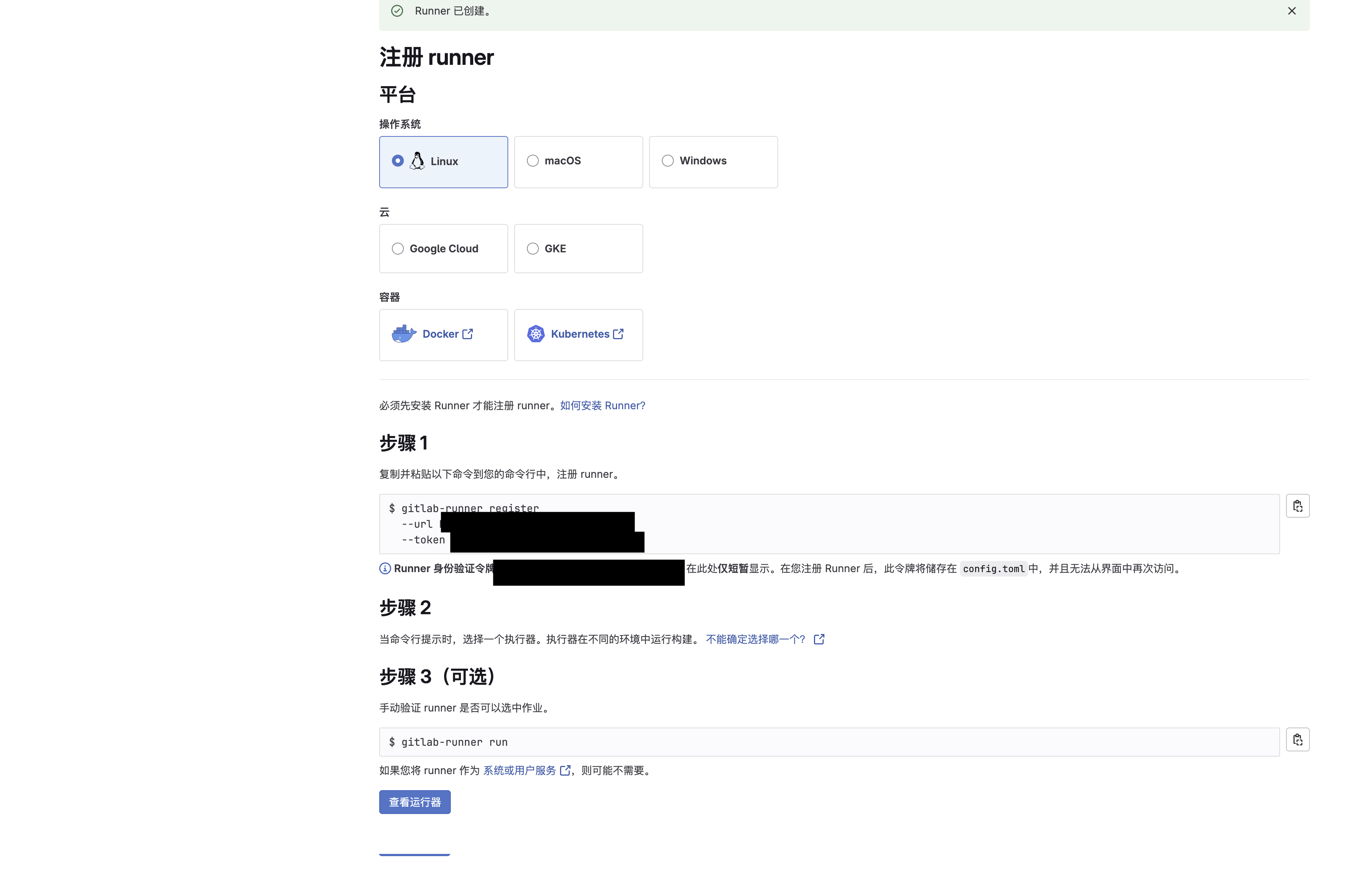Image resolution: width=1355 pixels, height=896 pixels.
Task: Choose the GKE radio option
Action: (532, 249)
